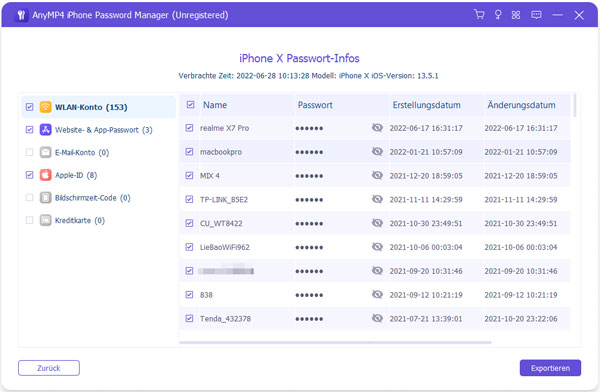Click the Name column header
The width and height of the screenshot is (600, 392).
coord(215,105)
